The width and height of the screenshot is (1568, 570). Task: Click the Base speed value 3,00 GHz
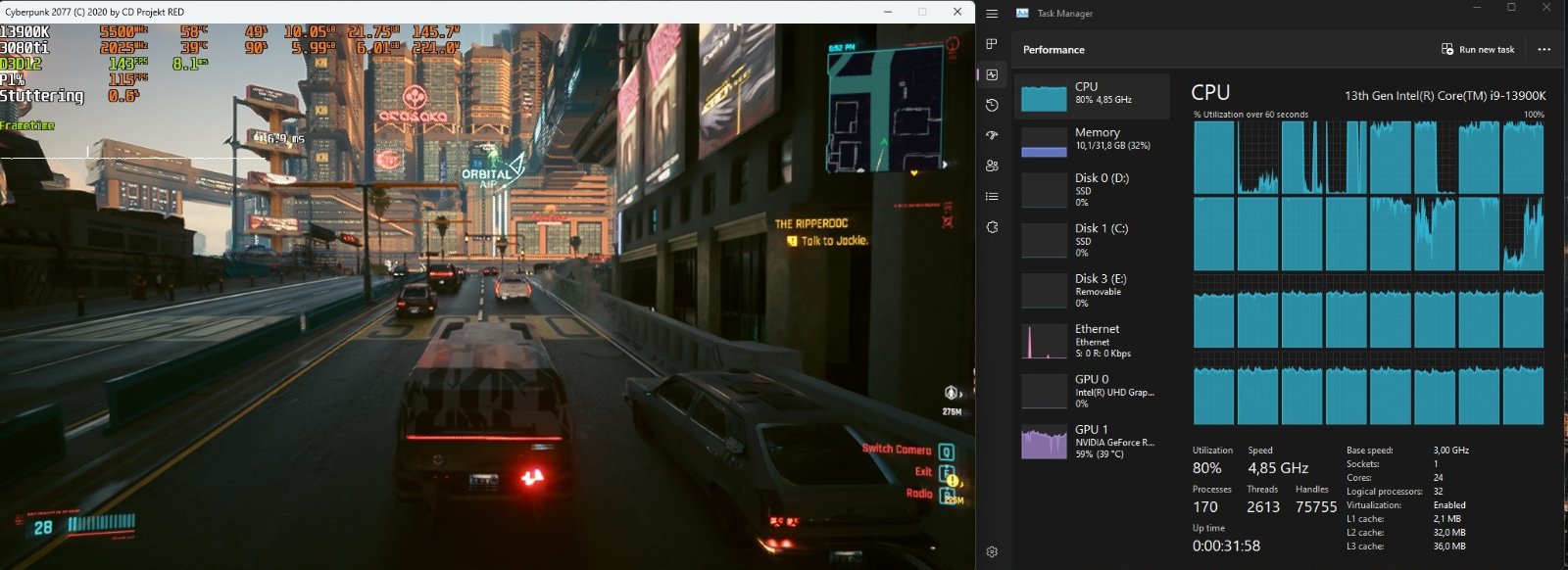point(1451,451)
